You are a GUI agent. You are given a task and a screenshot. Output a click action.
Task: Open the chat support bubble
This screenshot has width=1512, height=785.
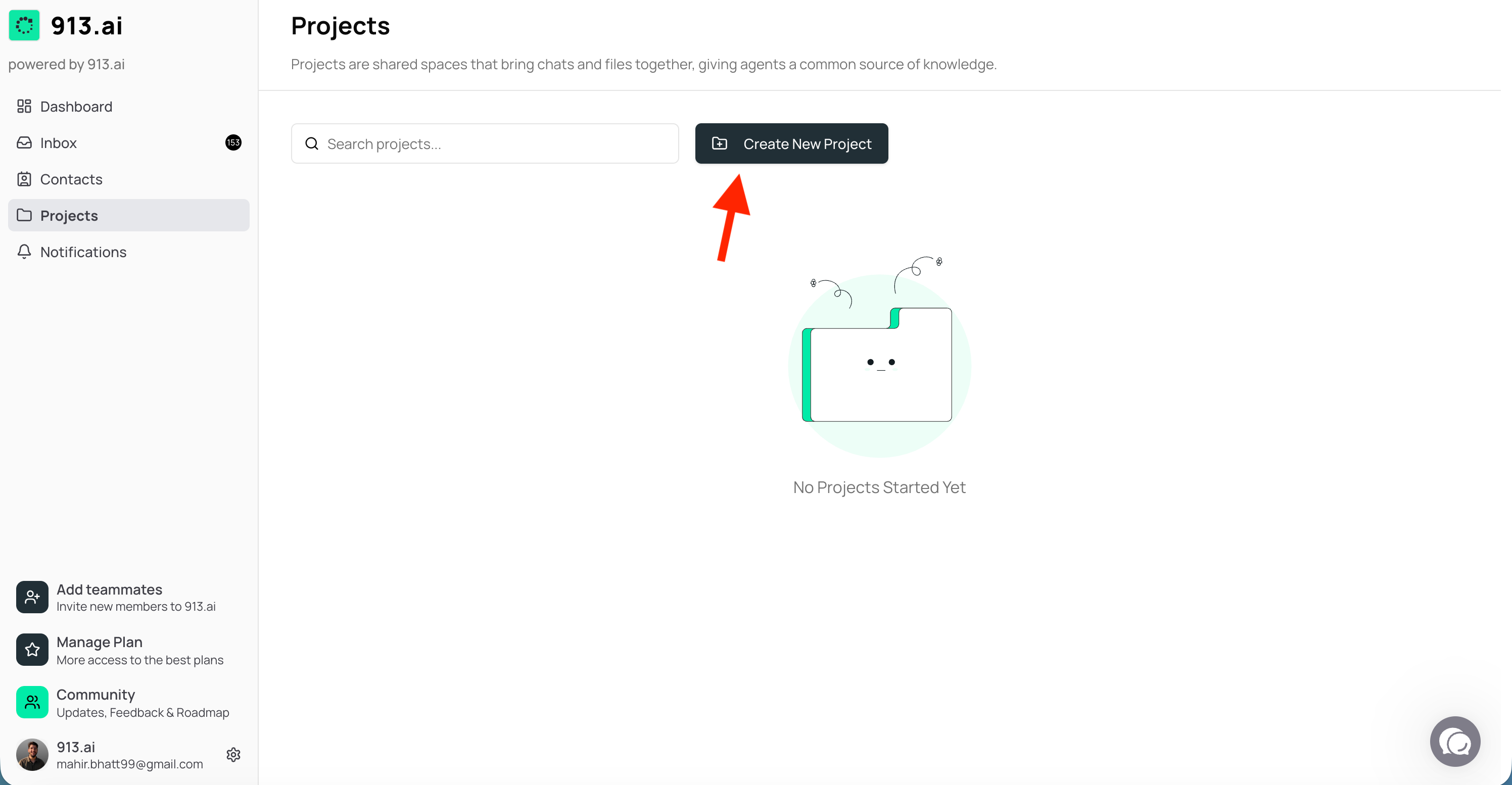pyautogui.click(x=1454, y=742)
